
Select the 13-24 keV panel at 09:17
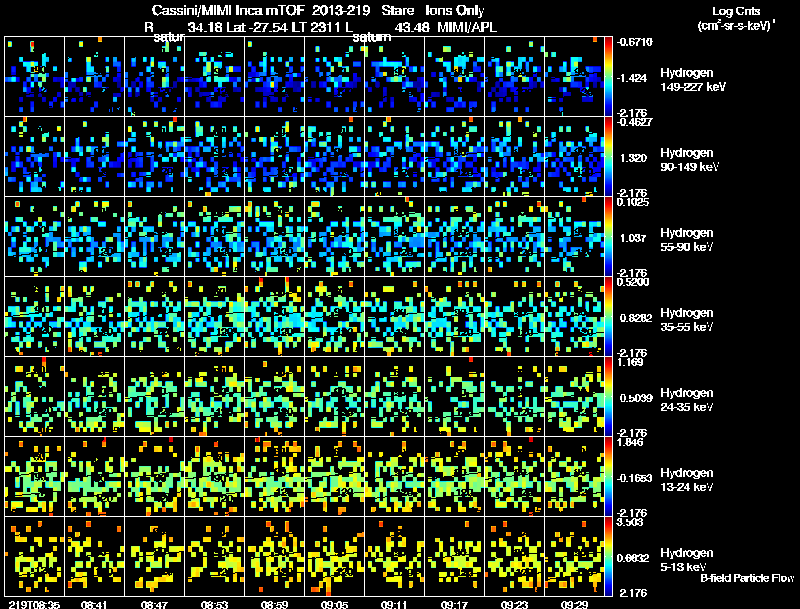click(454, 477)
